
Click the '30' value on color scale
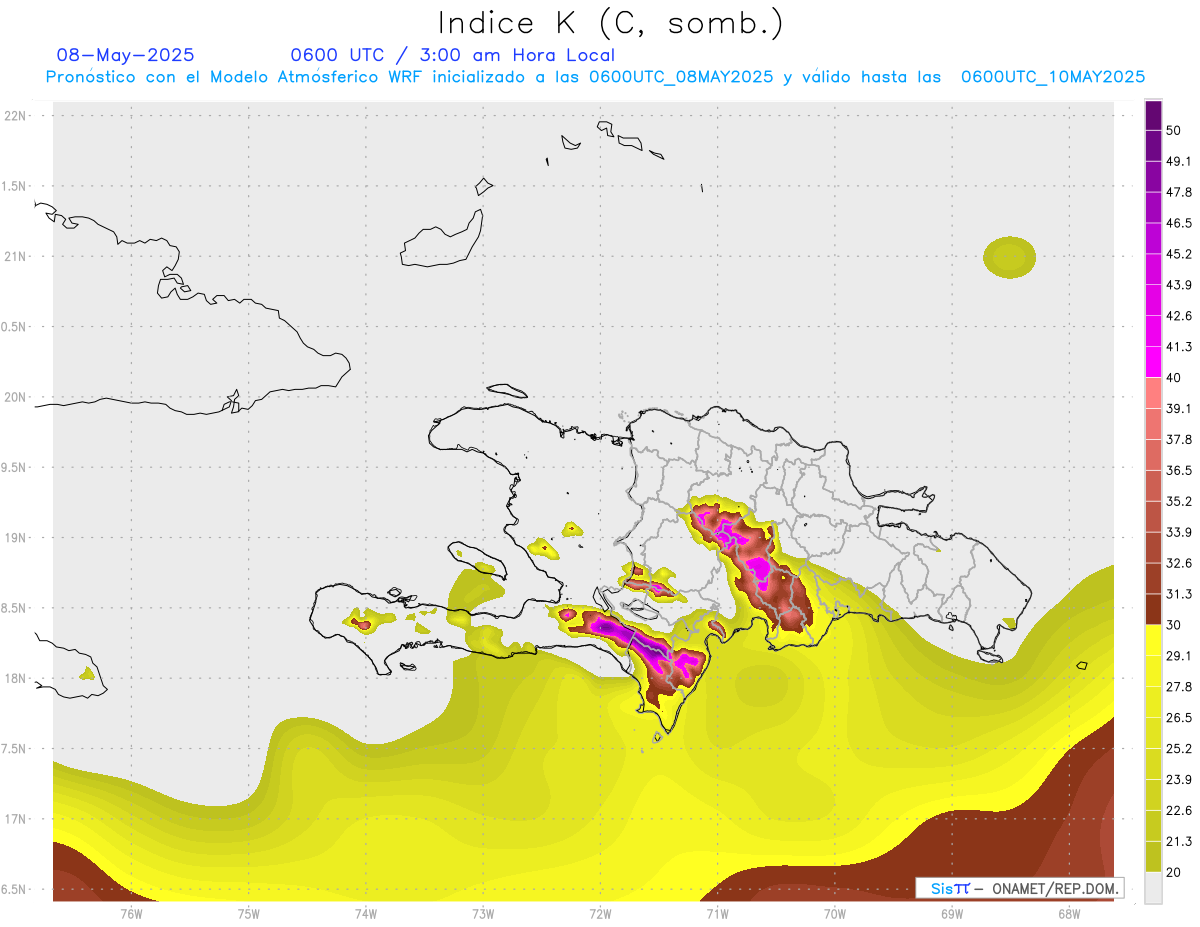coord(1174,625)
